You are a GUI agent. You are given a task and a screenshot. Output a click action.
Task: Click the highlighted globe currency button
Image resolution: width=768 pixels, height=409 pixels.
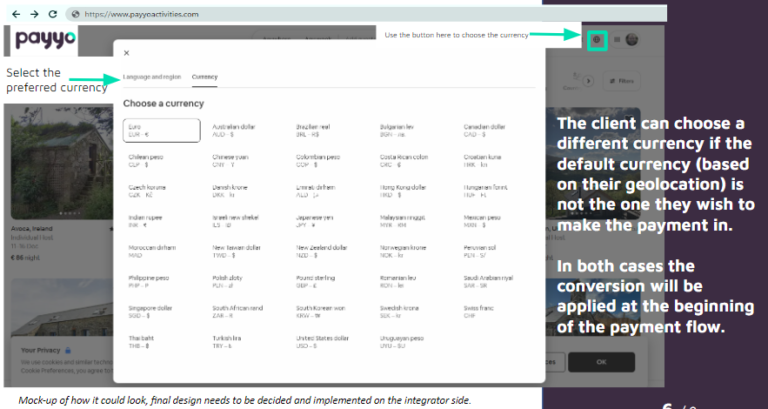[597, 40]
